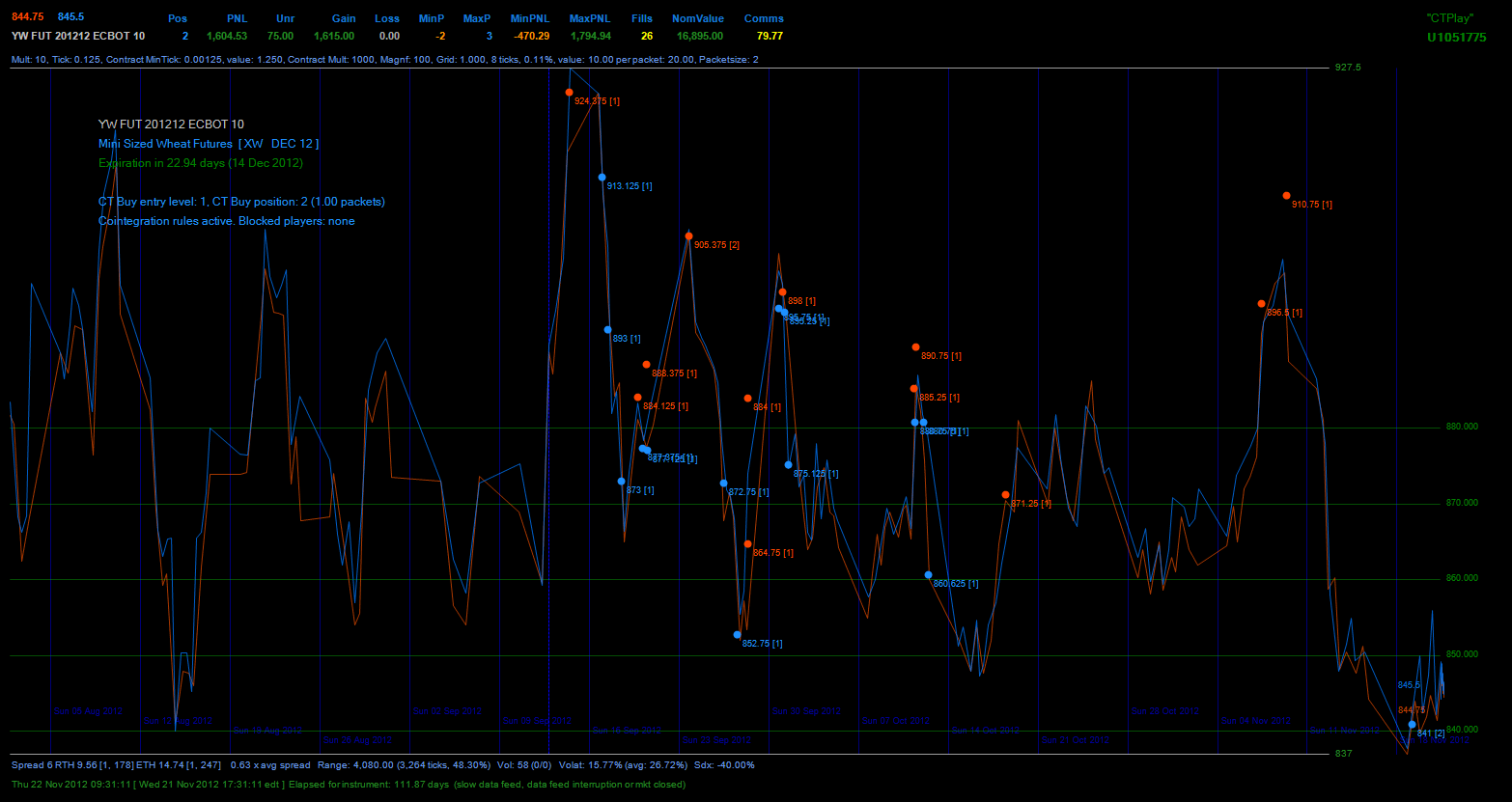Screen dimensions: 1512x802
Task: Click the MaxPNL value 1,794.94
Action: click(x=590, y=36)
